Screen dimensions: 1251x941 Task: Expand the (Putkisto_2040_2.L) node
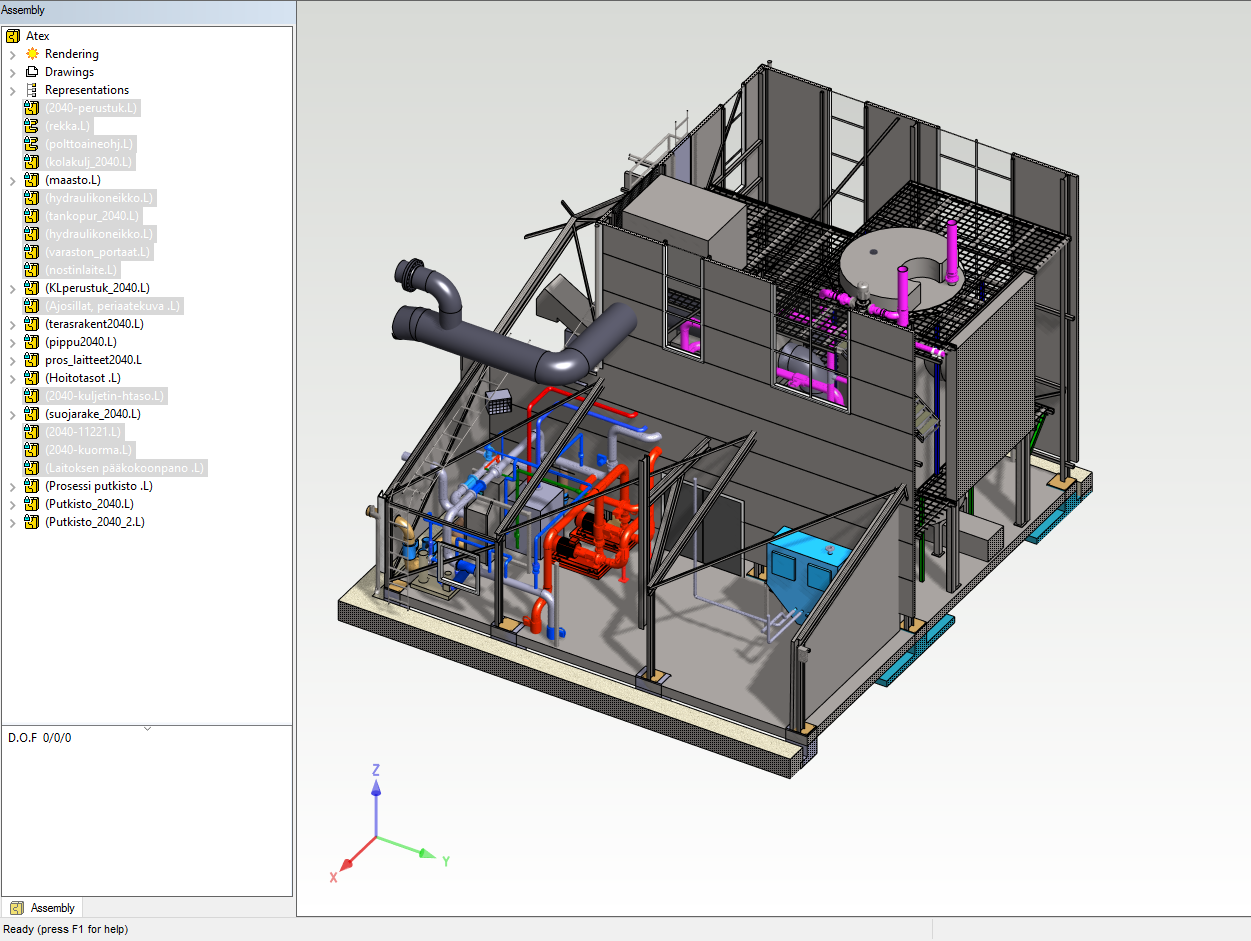click(13, 522)
